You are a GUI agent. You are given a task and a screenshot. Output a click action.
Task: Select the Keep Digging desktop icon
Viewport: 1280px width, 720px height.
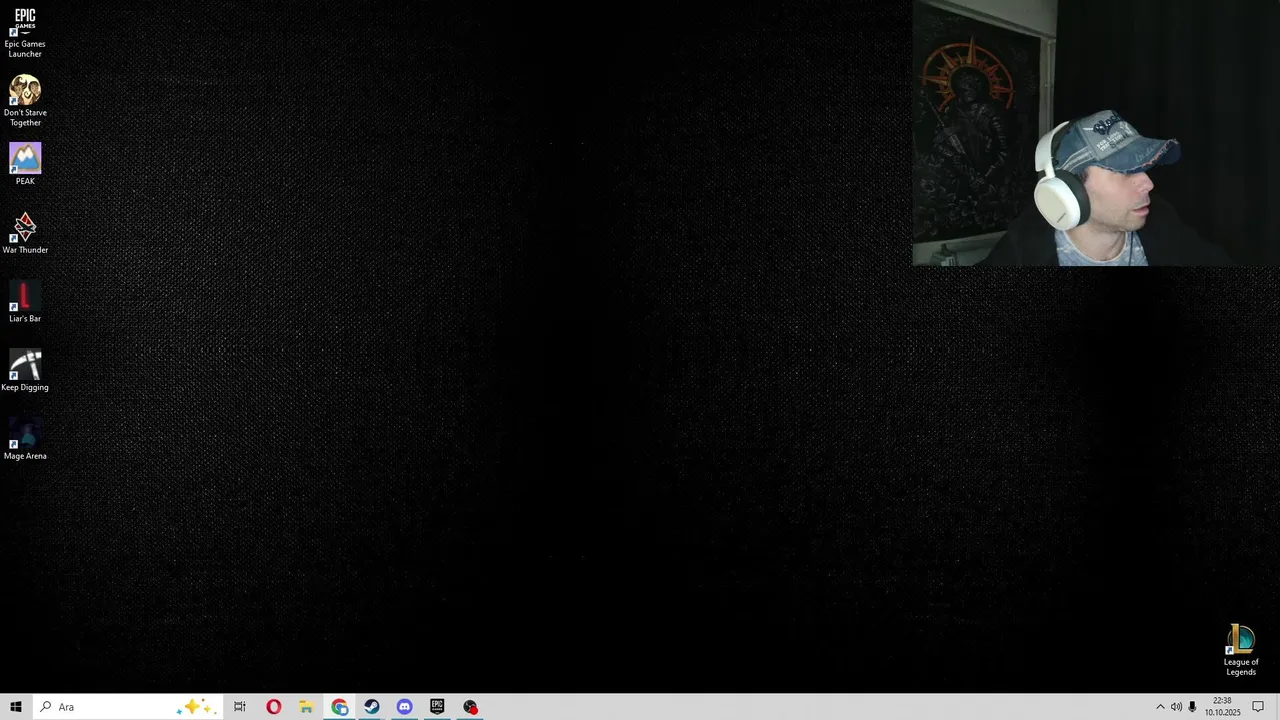pyautogui.click(x=25, y=370)
